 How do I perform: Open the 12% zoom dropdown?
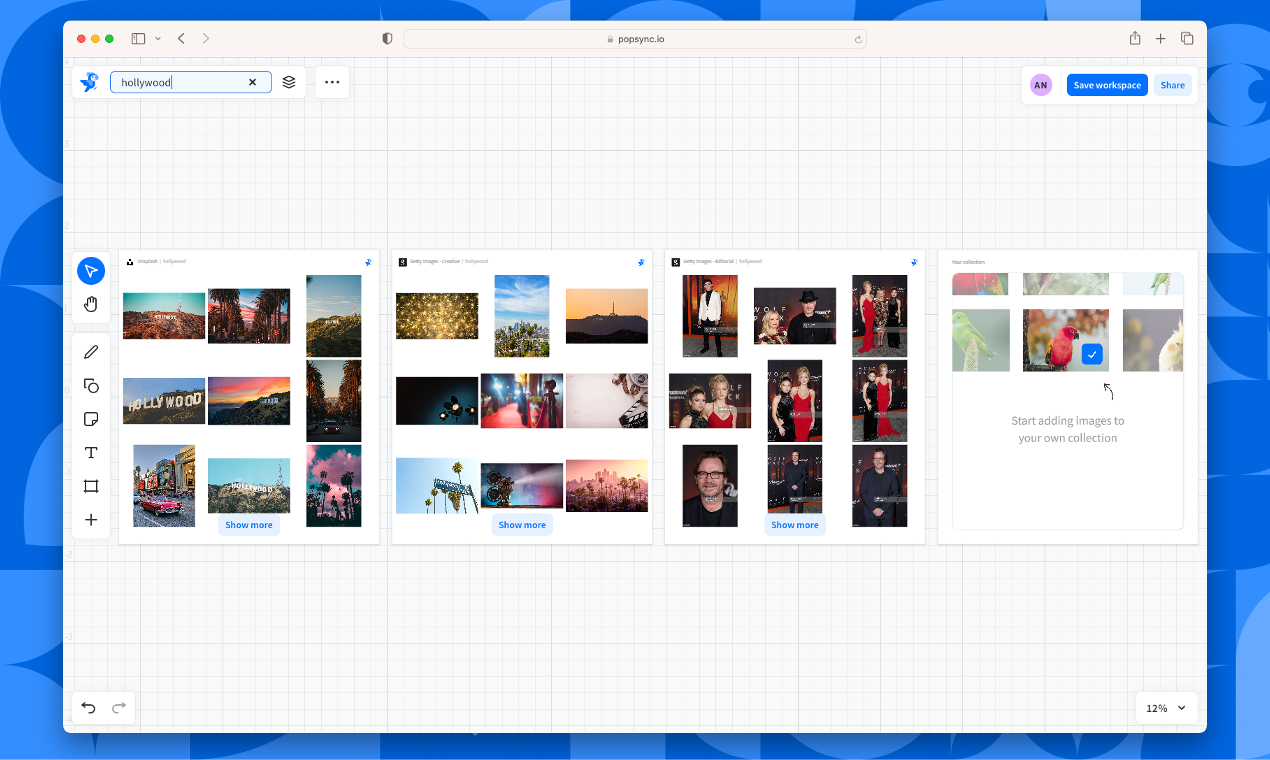1166,708
